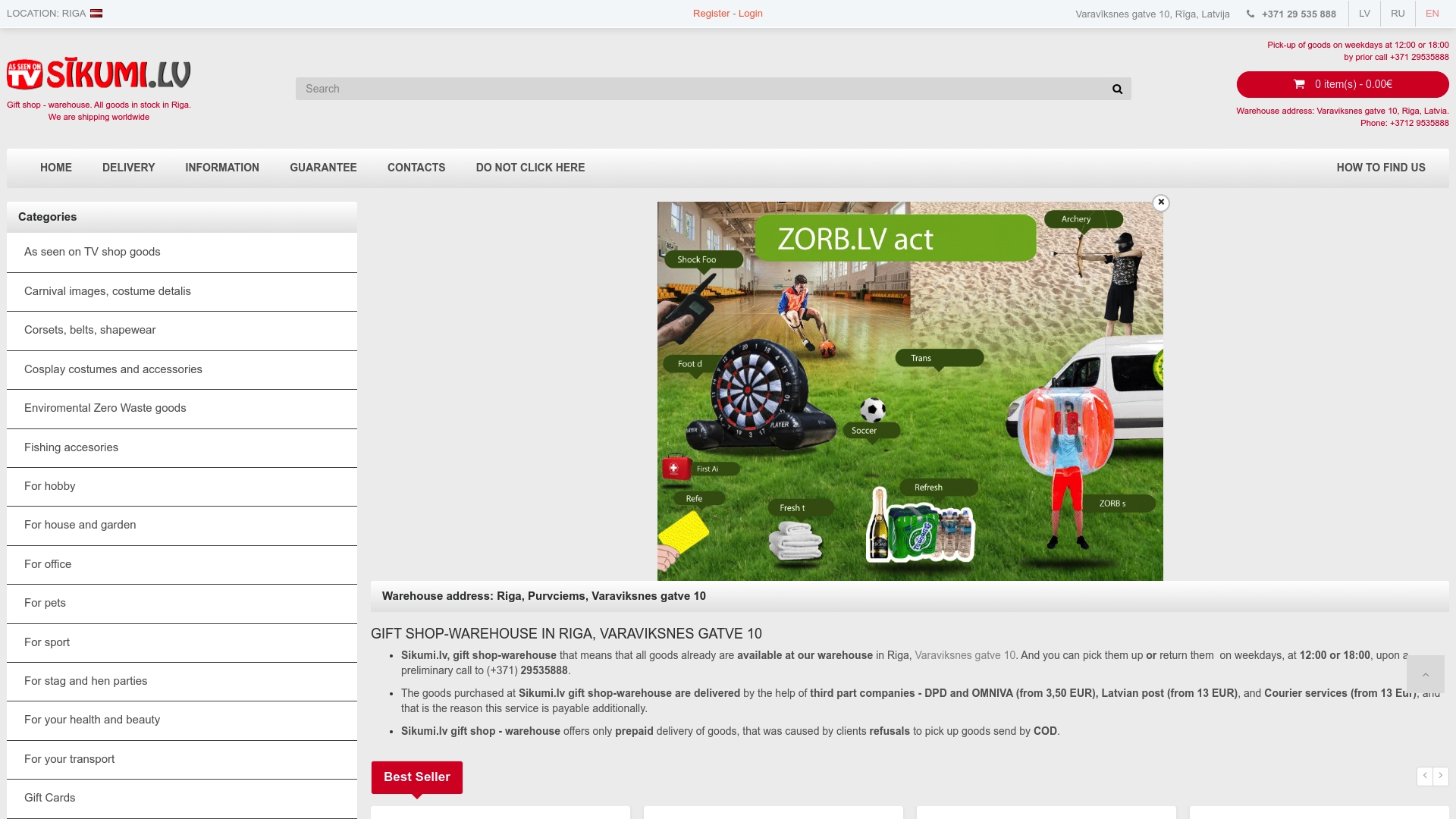
Task: Open the CONTACTS menu item
Action: click(416, 168)
